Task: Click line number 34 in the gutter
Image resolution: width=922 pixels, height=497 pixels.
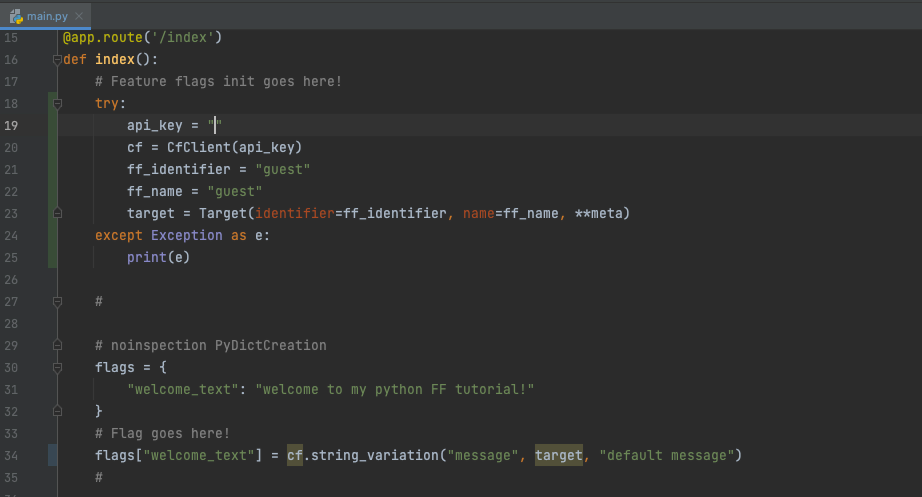Action: 11,455
